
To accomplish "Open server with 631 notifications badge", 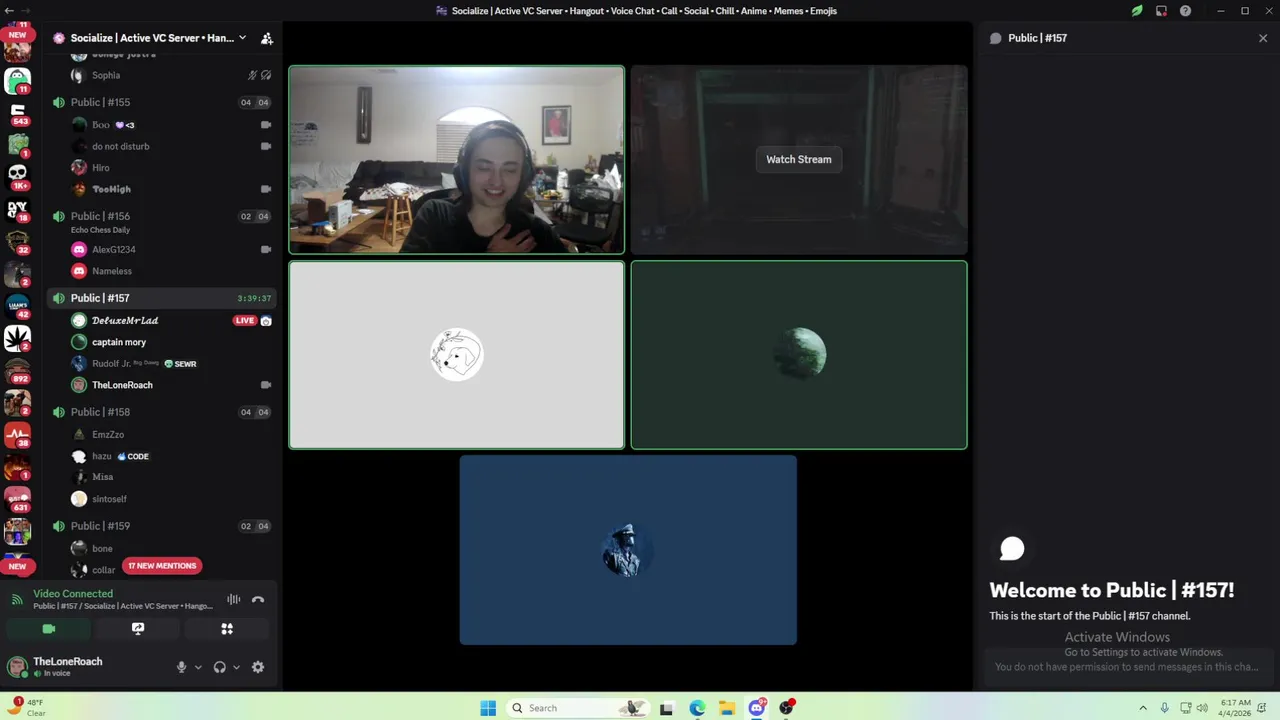I will click(x=17, y=499).
